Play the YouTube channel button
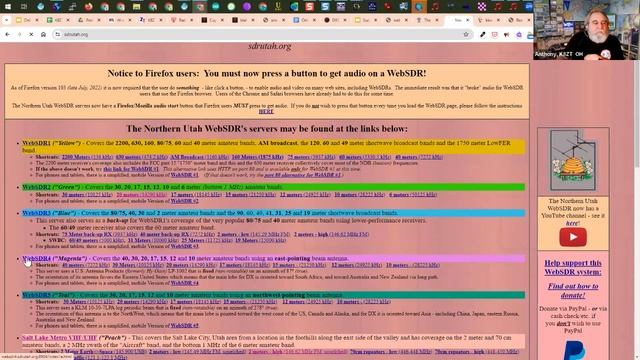This screenshot has width=640, height=360. 573,237
